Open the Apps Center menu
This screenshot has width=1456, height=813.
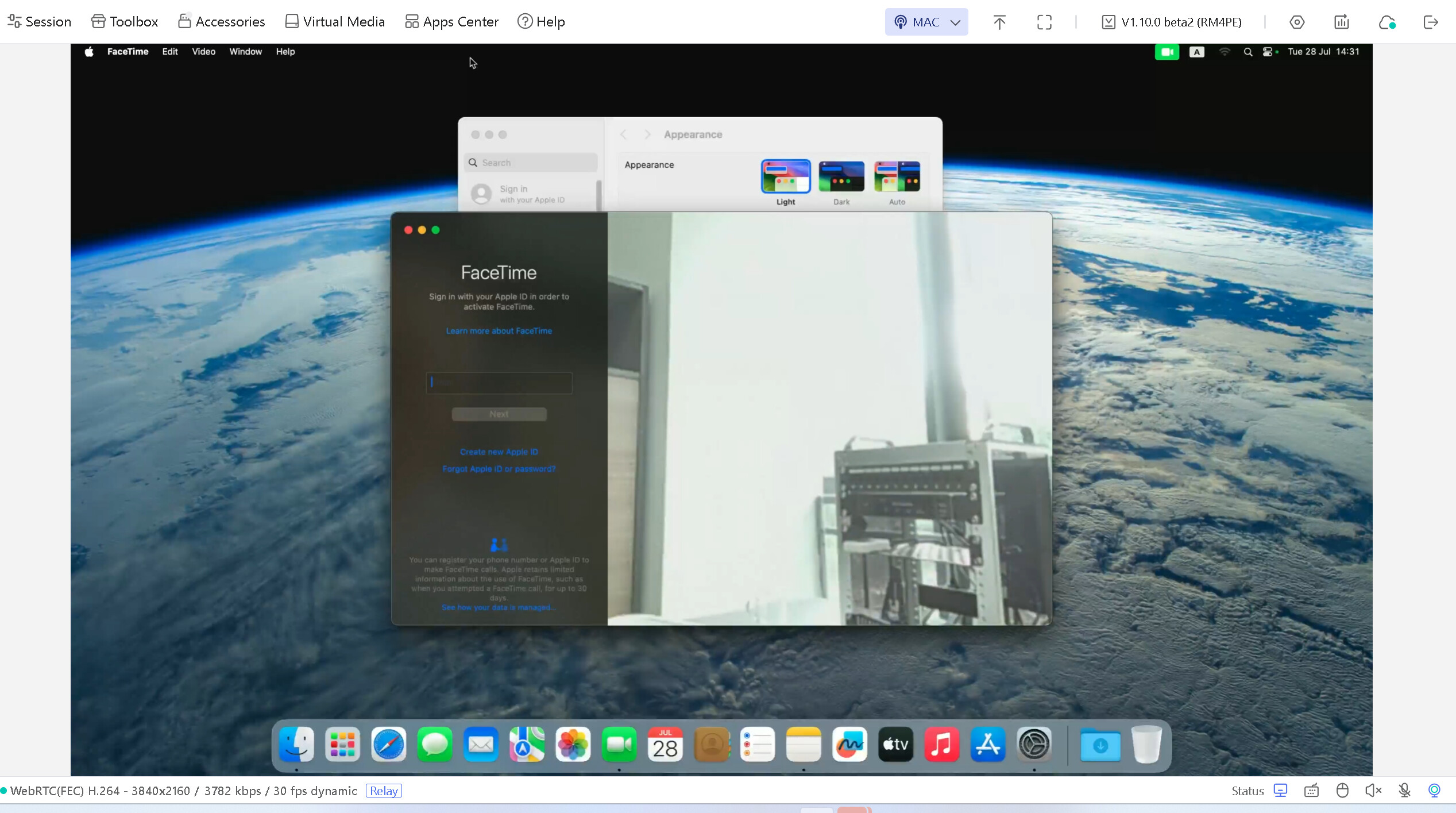point(451,22)
